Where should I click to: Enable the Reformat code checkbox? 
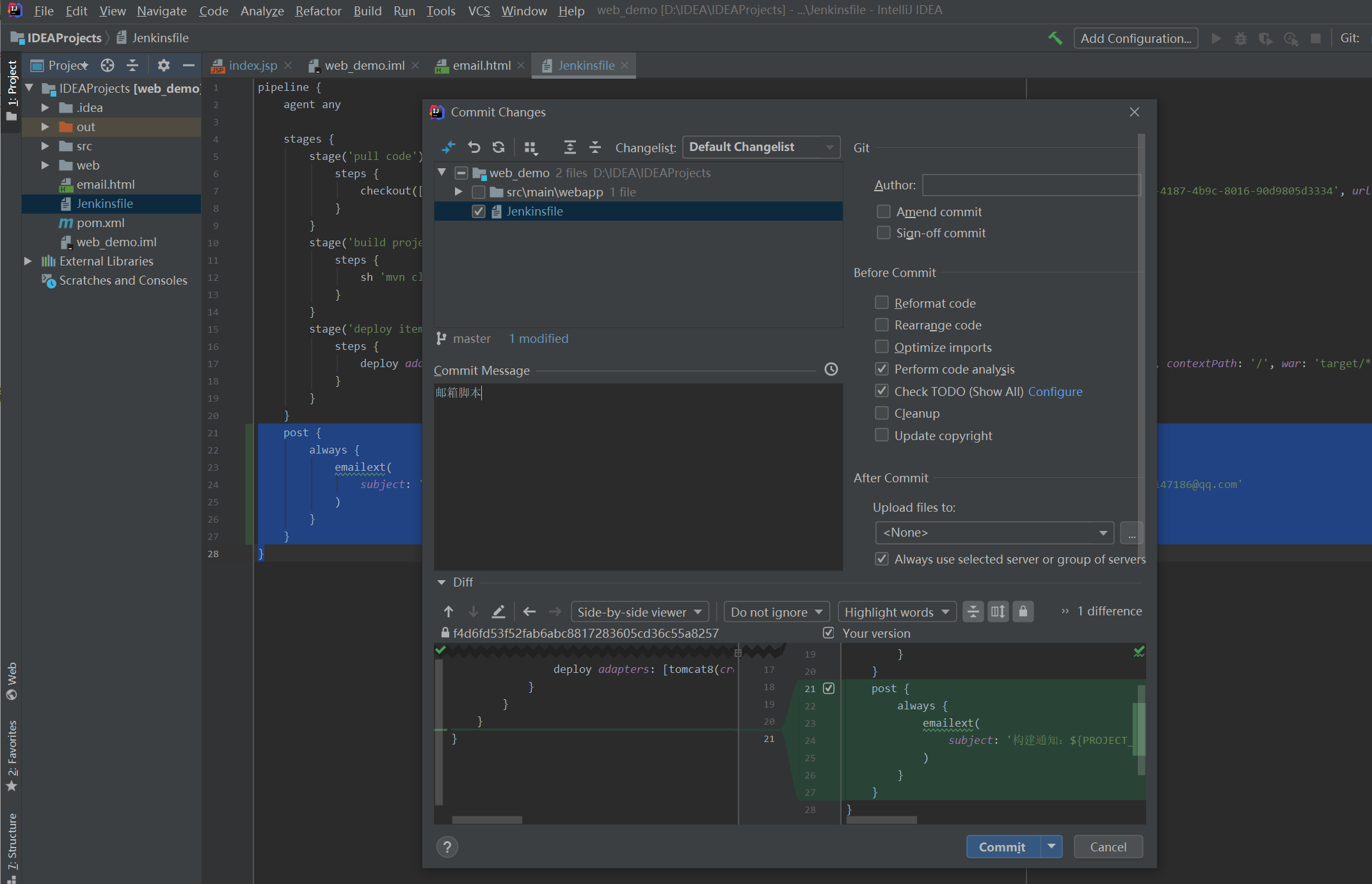point(882,303)
